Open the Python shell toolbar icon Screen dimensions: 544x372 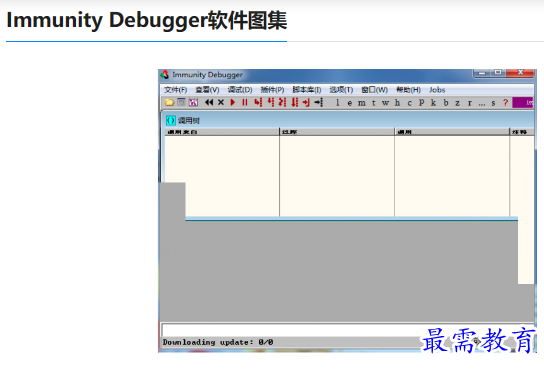pos(193,102)
